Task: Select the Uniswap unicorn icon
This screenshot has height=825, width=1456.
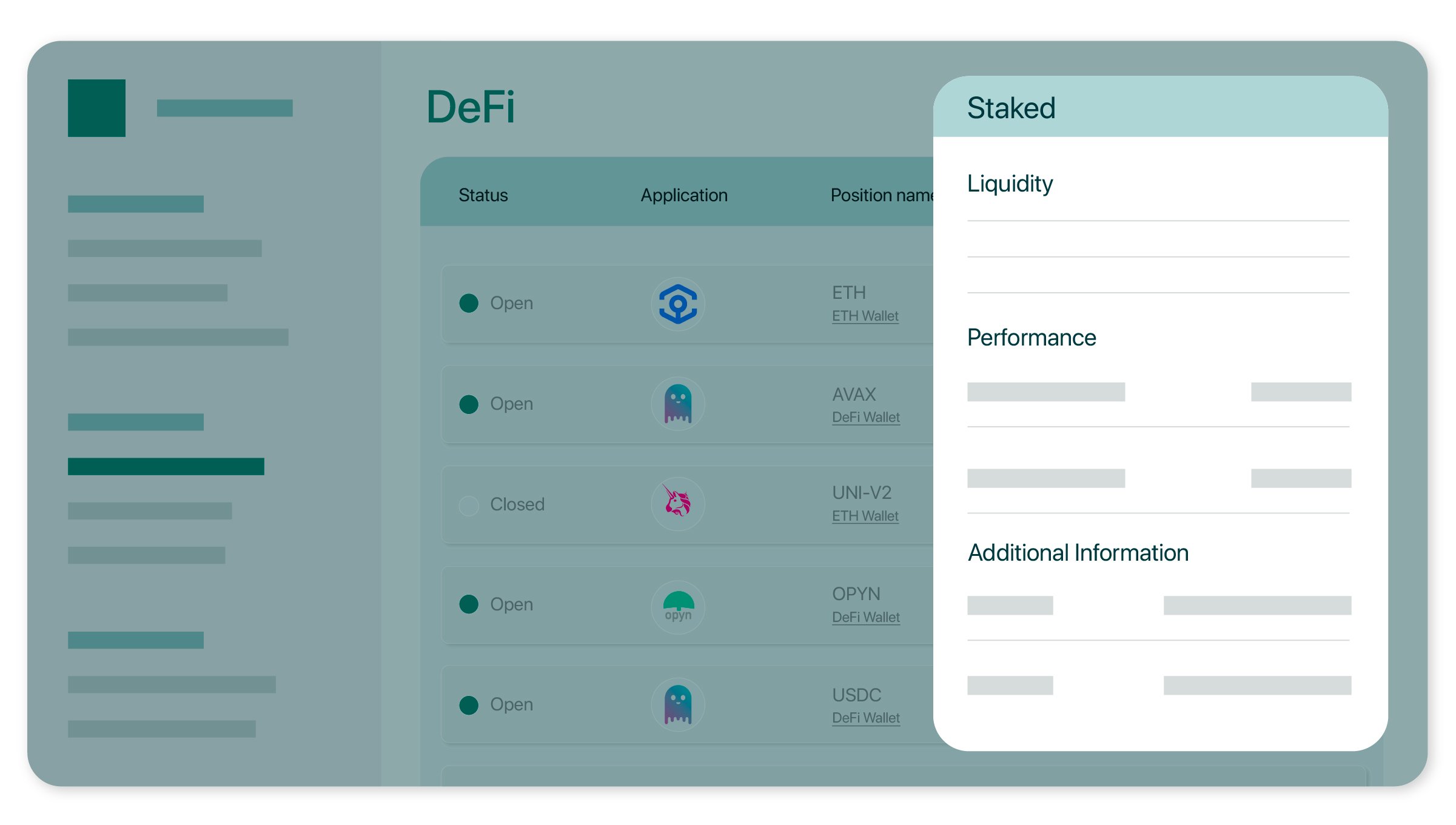Action: click(677, 504)
